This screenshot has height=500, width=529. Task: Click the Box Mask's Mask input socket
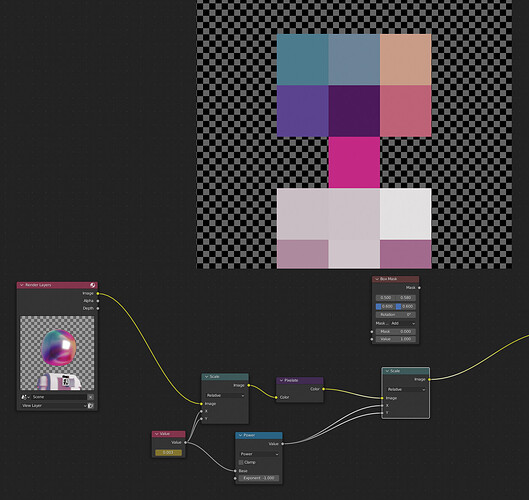pos(372,332)
